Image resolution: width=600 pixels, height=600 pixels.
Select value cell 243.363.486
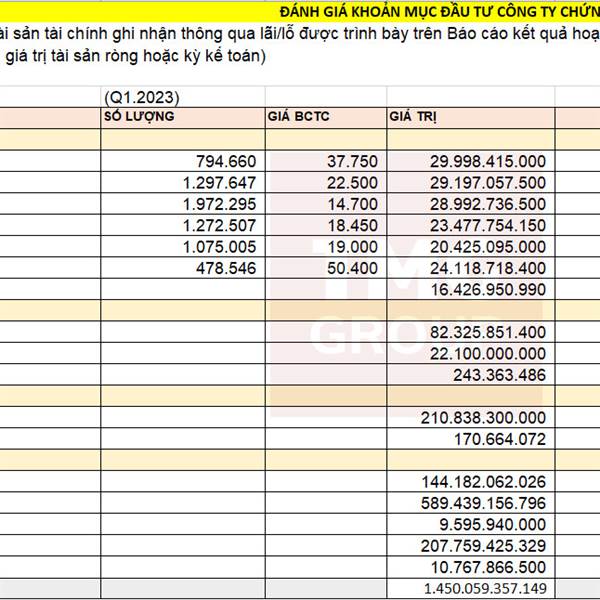click(x=471, y=375)
